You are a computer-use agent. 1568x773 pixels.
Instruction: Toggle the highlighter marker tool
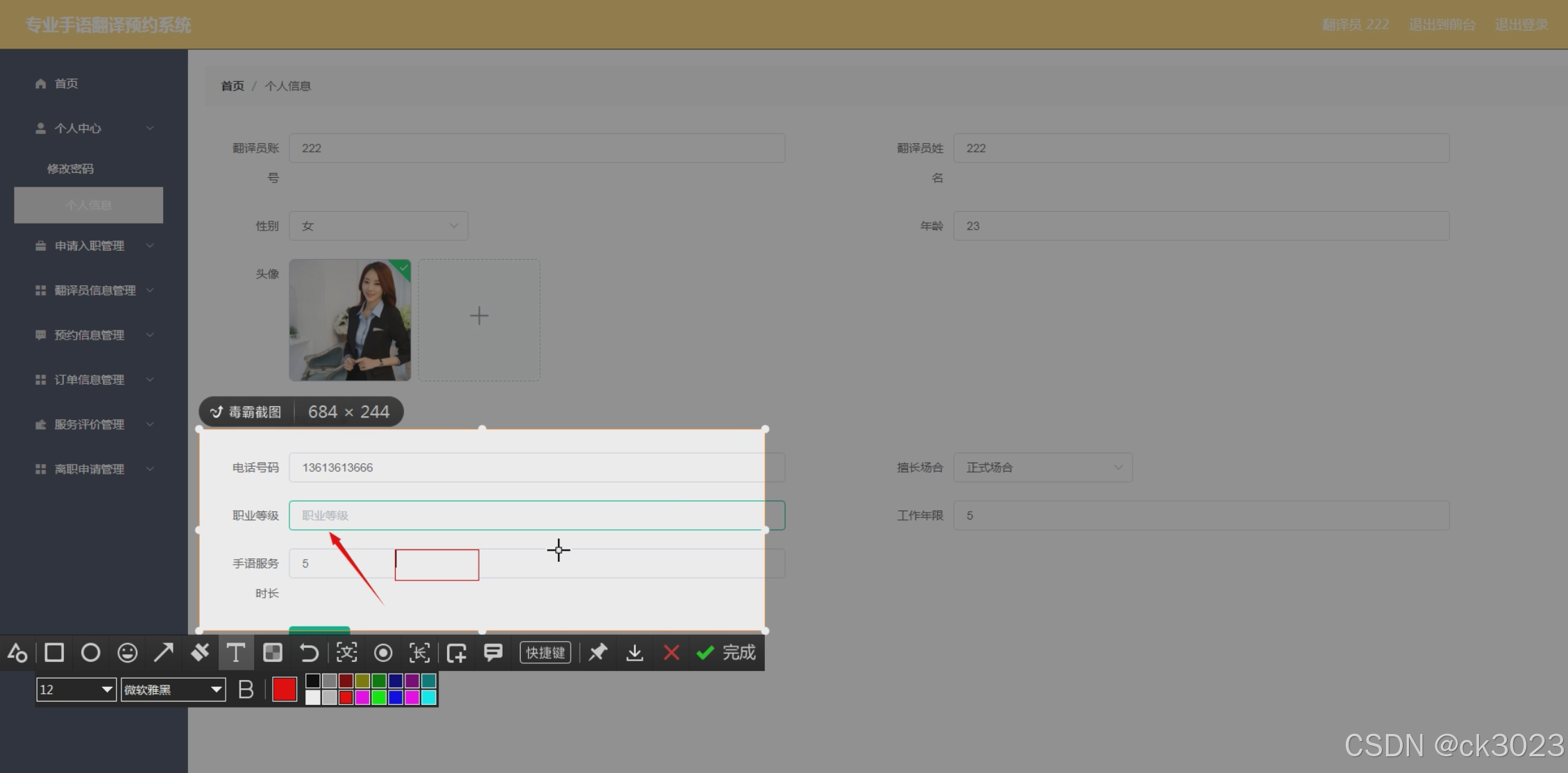click(200, 653)
